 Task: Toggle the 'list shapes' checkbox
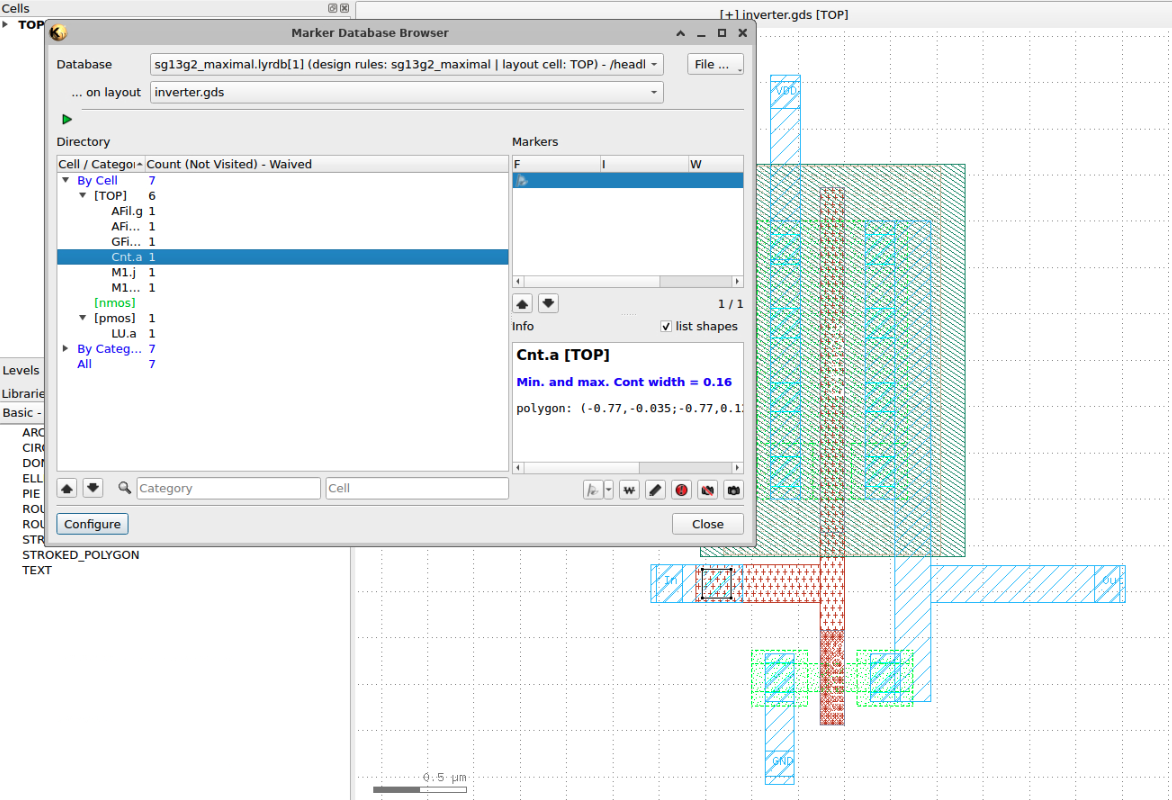666,327
